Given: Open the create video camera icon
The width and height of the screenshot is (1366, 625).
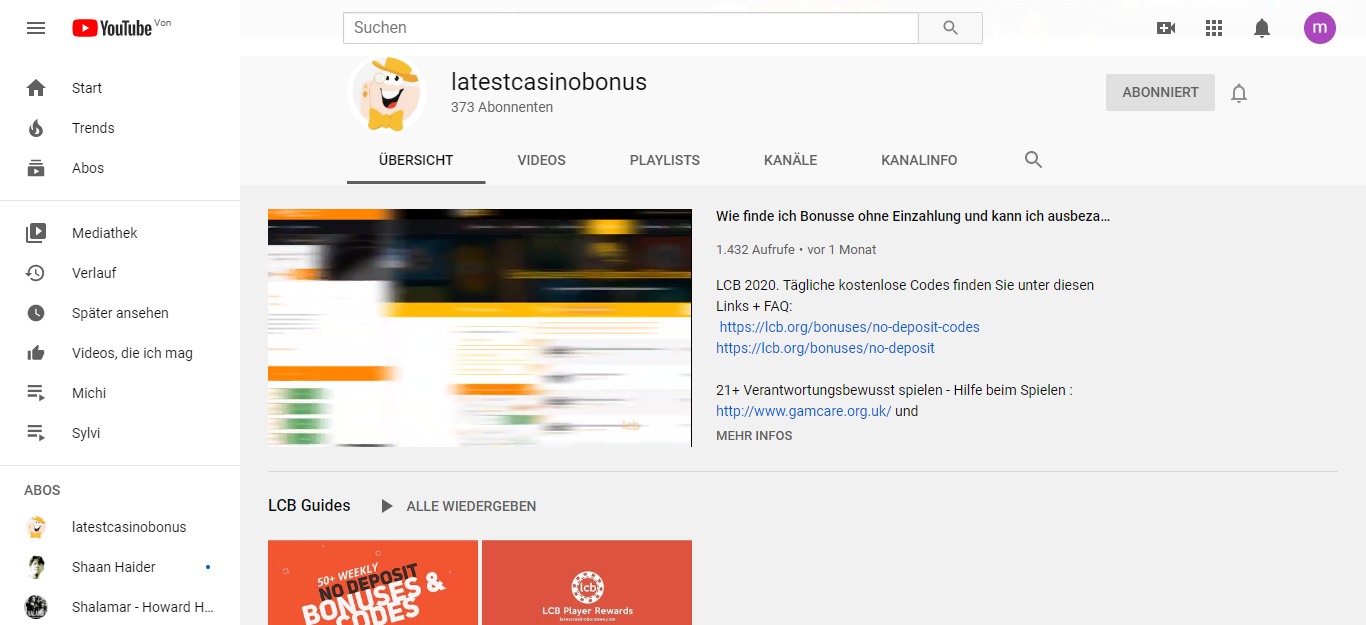Looking at the screenshot, I should tap(1166, 28).
